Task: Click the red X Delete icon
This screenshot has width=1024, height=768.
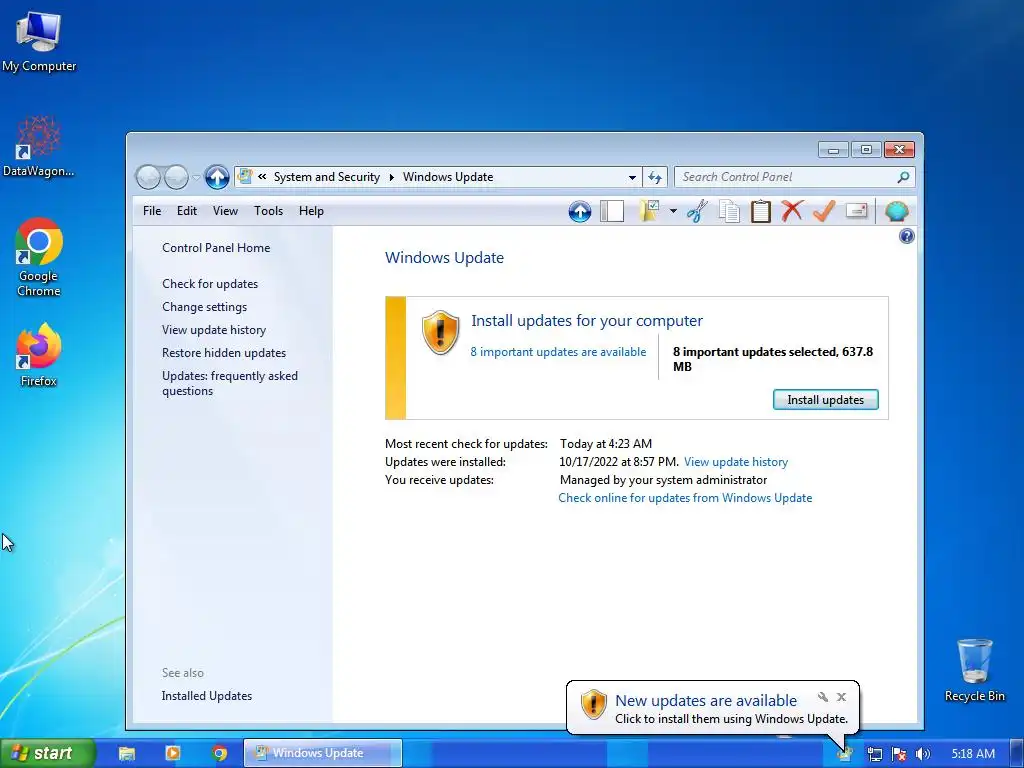Action: (x=792, y=211)
